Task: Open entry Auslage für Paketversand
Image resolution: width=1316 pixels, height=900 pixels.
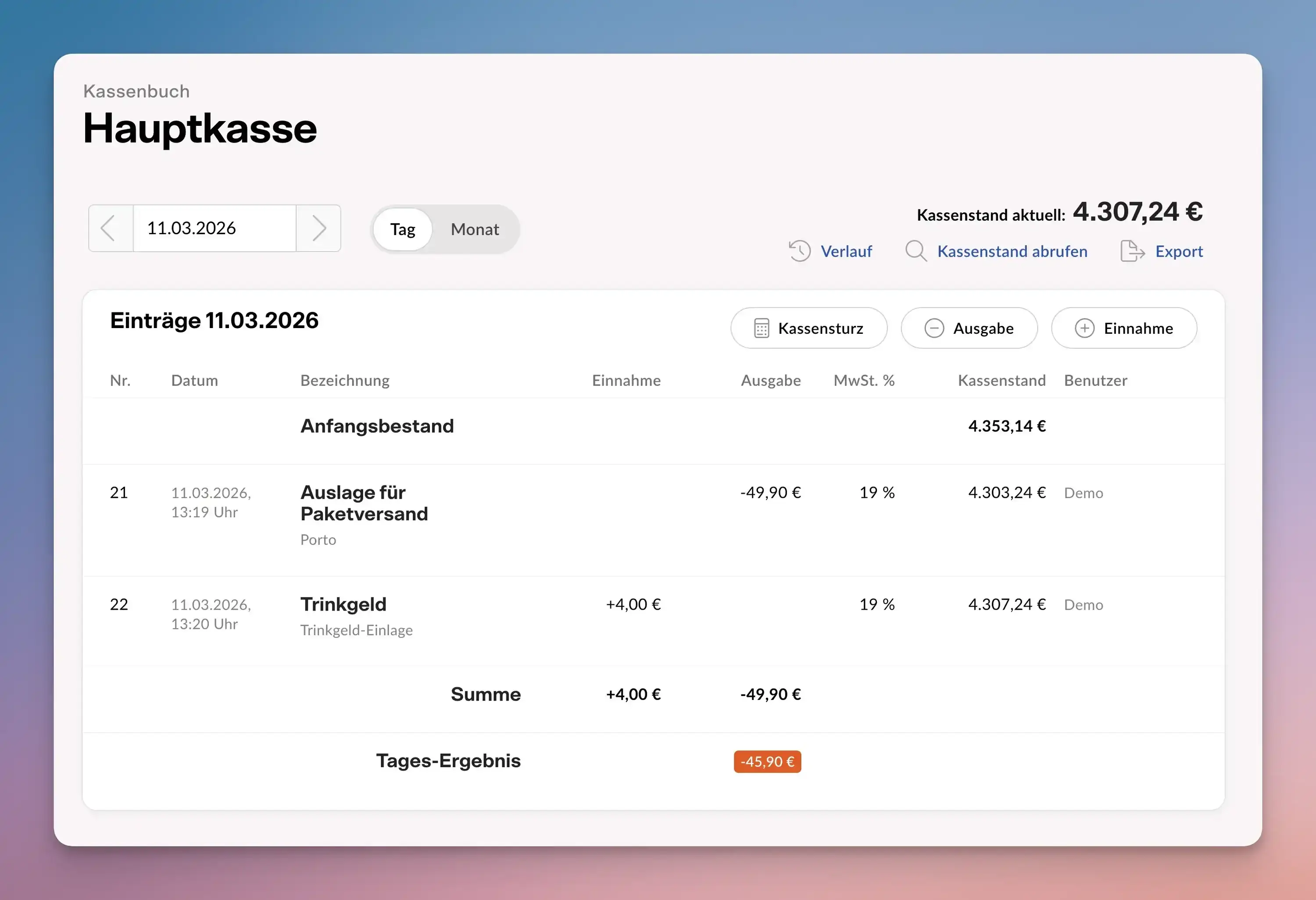Action: pos(364,503)
